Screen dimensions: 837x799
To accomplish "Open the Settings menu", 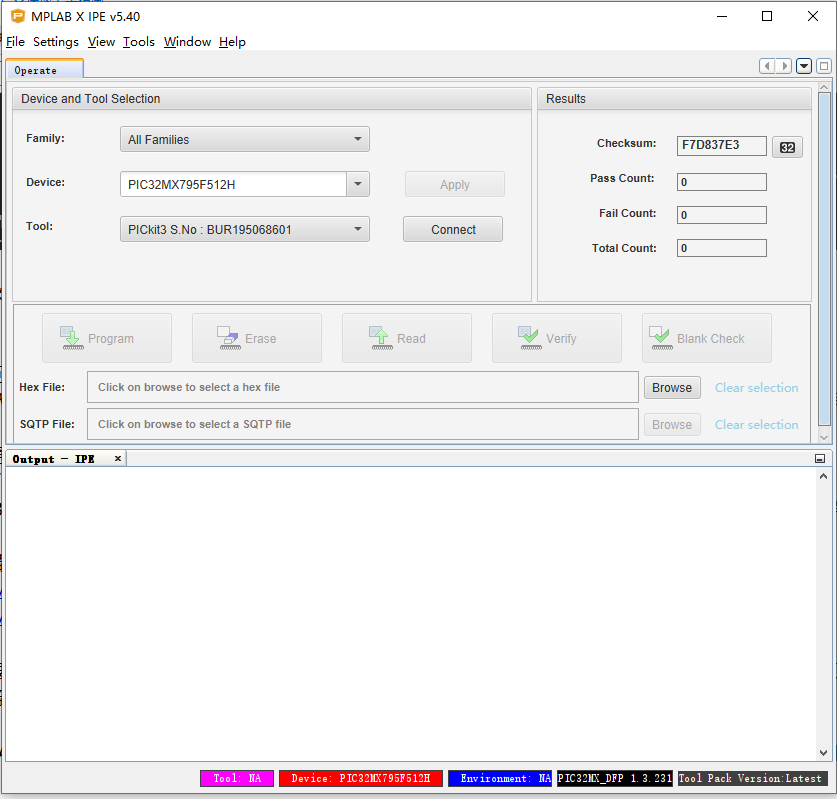I will [56, 42].
